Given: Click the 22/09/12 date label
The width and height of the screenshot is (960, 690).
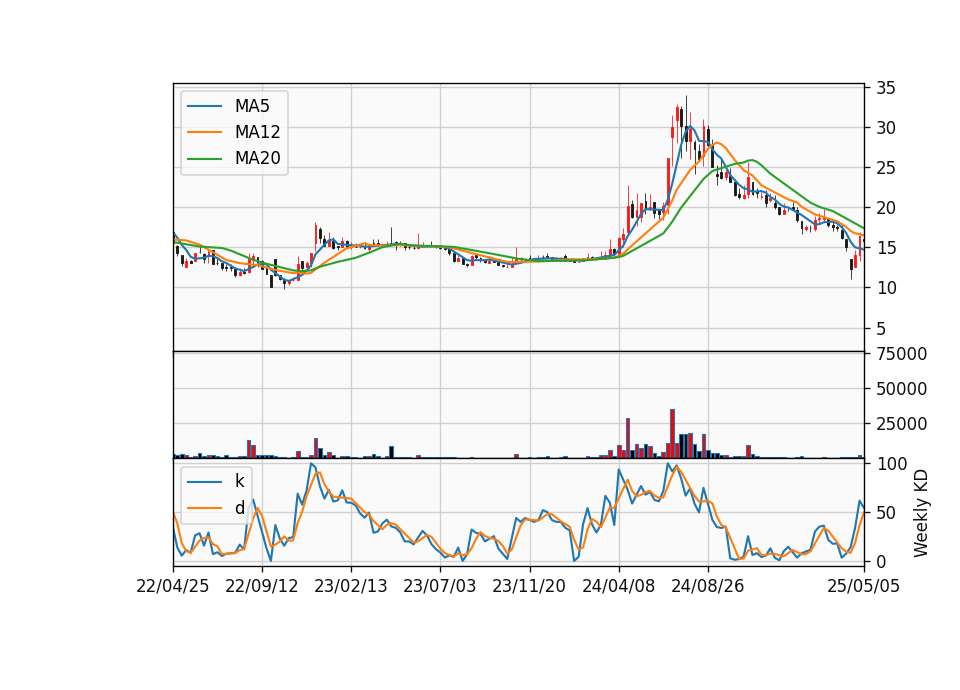Looking at the screenshot, I should 262,587.
